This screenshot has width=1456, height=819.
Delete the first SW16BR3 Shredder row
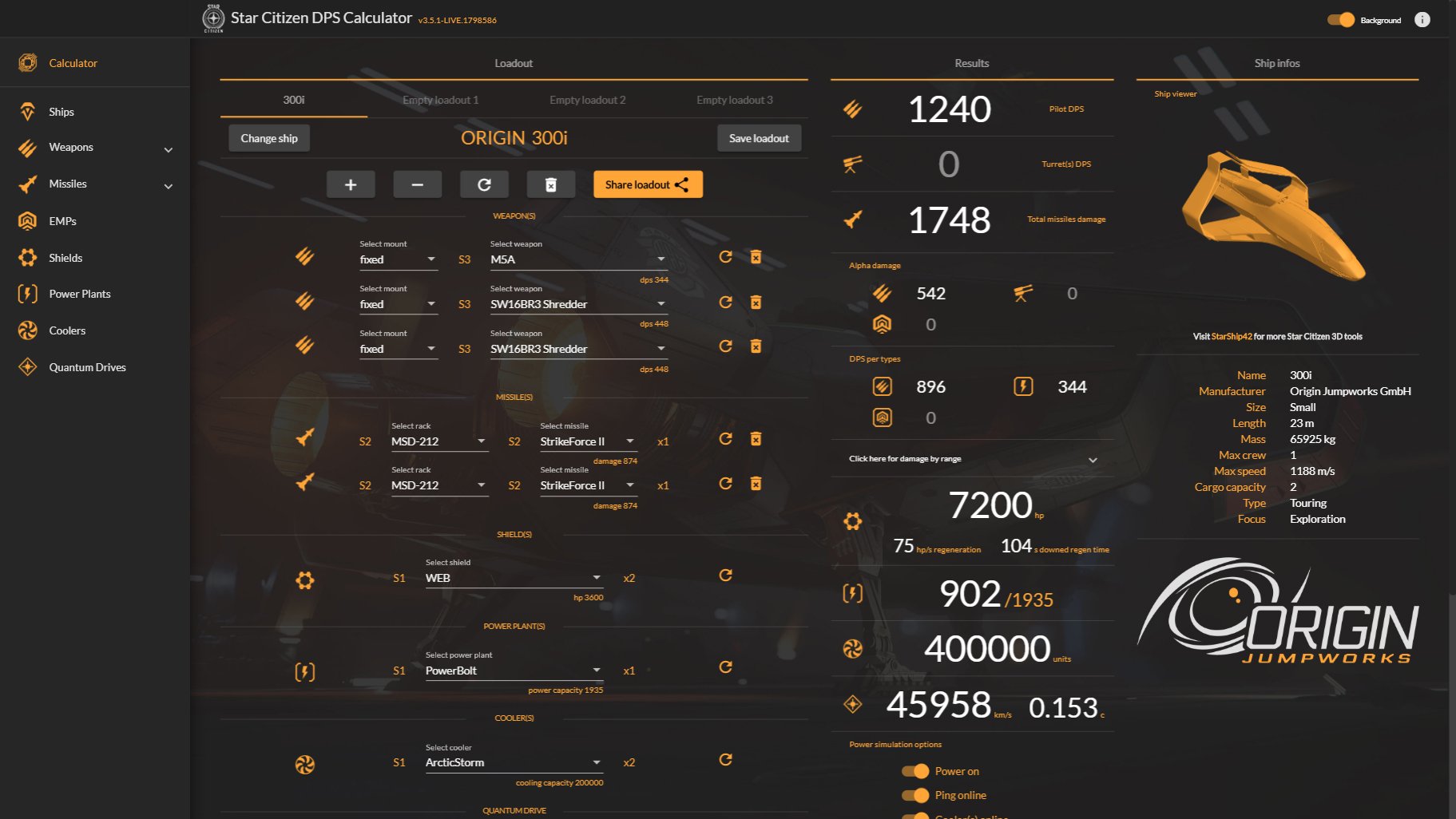(756, 302)
